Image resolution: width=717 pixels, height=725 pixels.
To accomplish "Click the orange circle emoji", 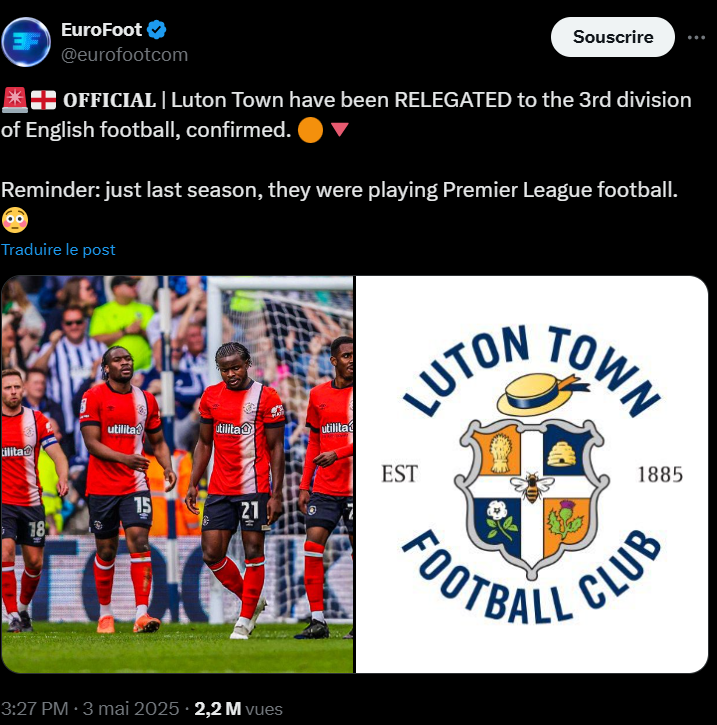I will tap(310, 130).
